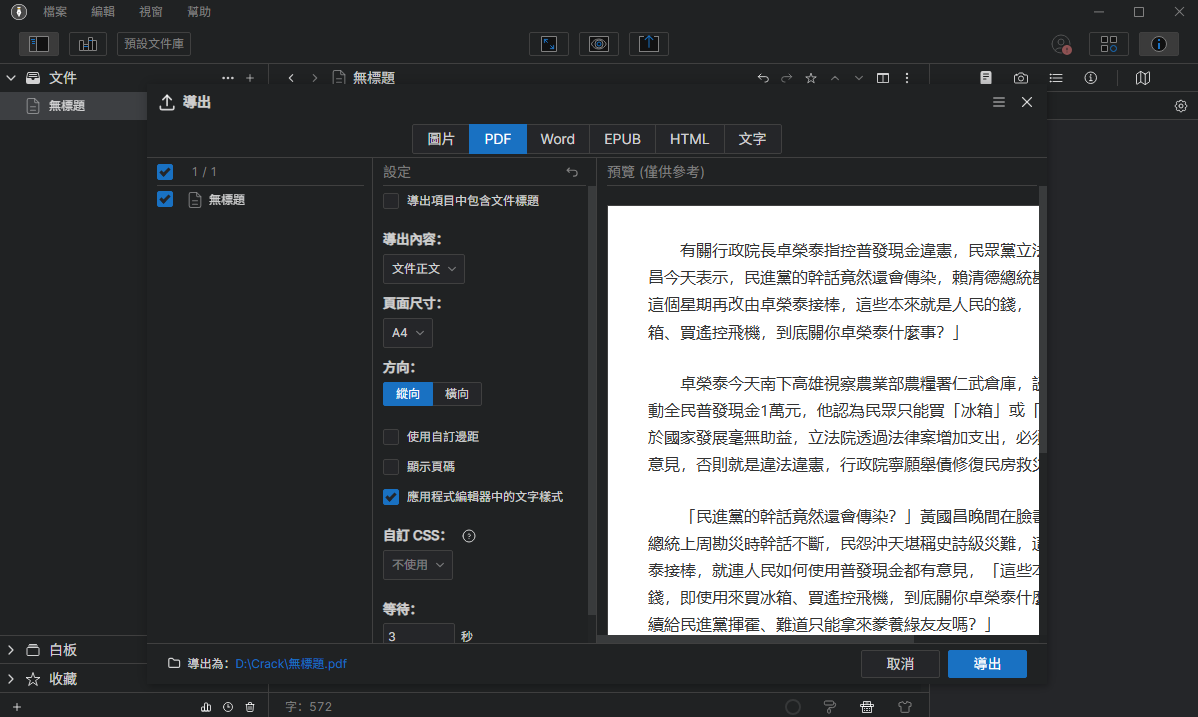Open the 預設文件庫 library button

pos(154,44)
